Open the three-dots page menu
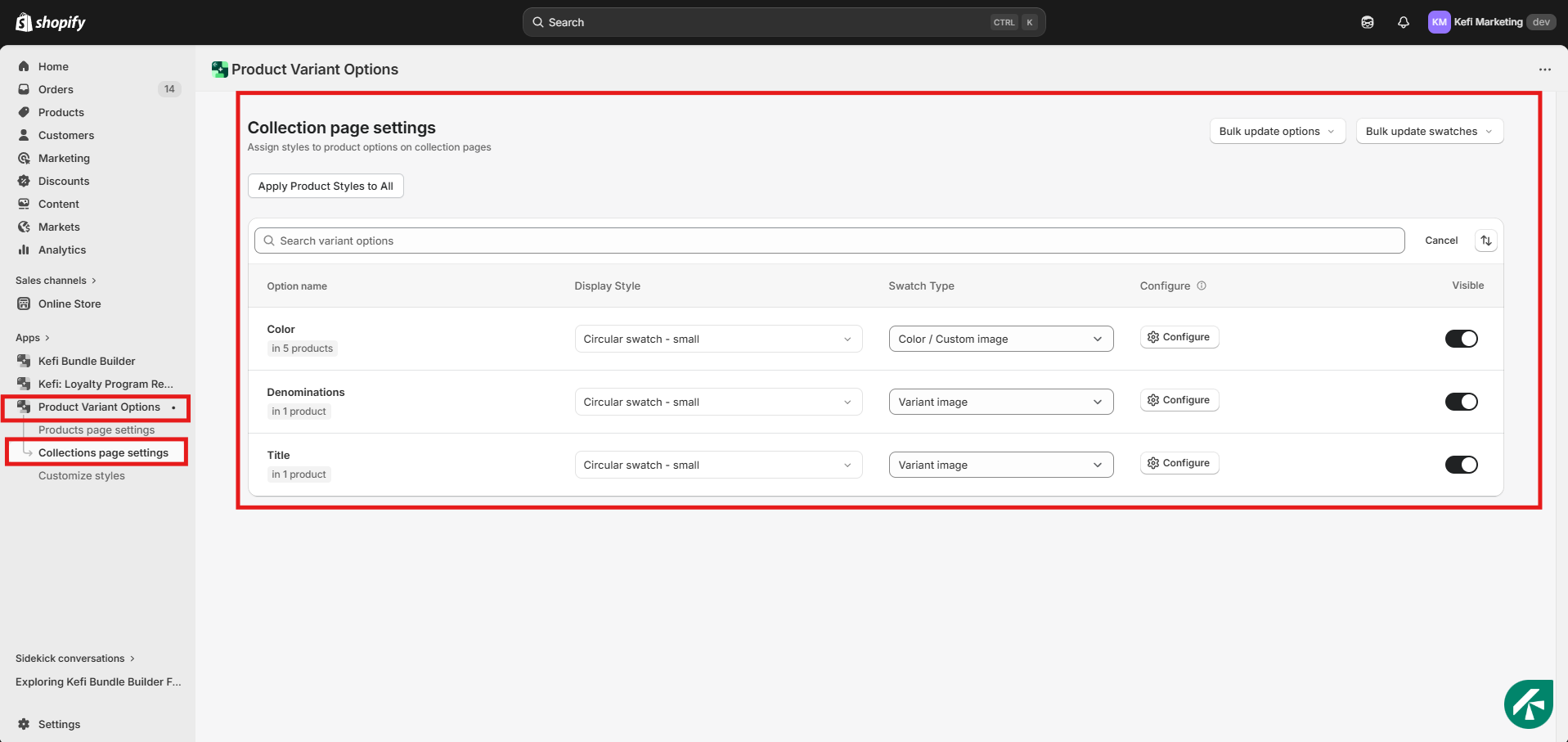This screenshot has height=742, width=1568. pos(1544,70)
